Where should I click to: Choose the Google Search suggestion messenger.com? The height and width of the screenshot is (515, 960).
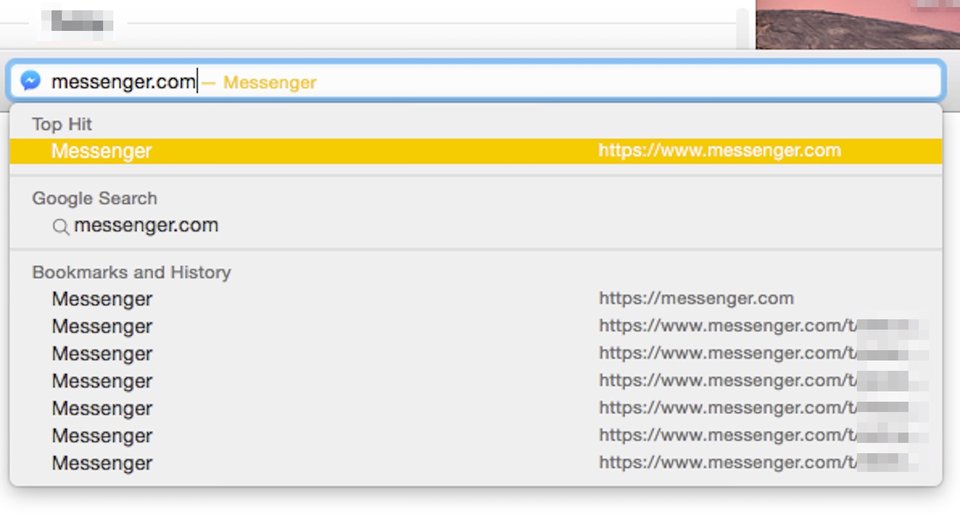click(x=146, y=226)
